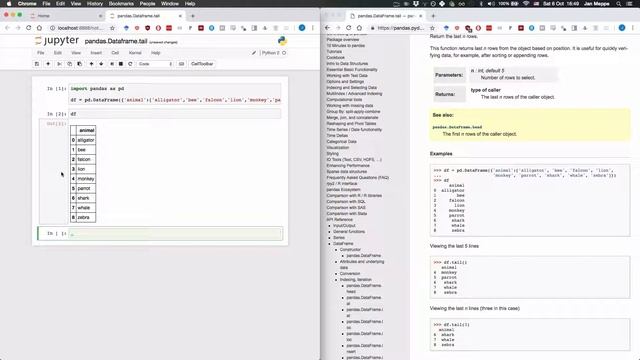This screenshot has height=360, width=640.
Task: Open the Jupyter command palette keyboard icon
Action: click(182, 64)
